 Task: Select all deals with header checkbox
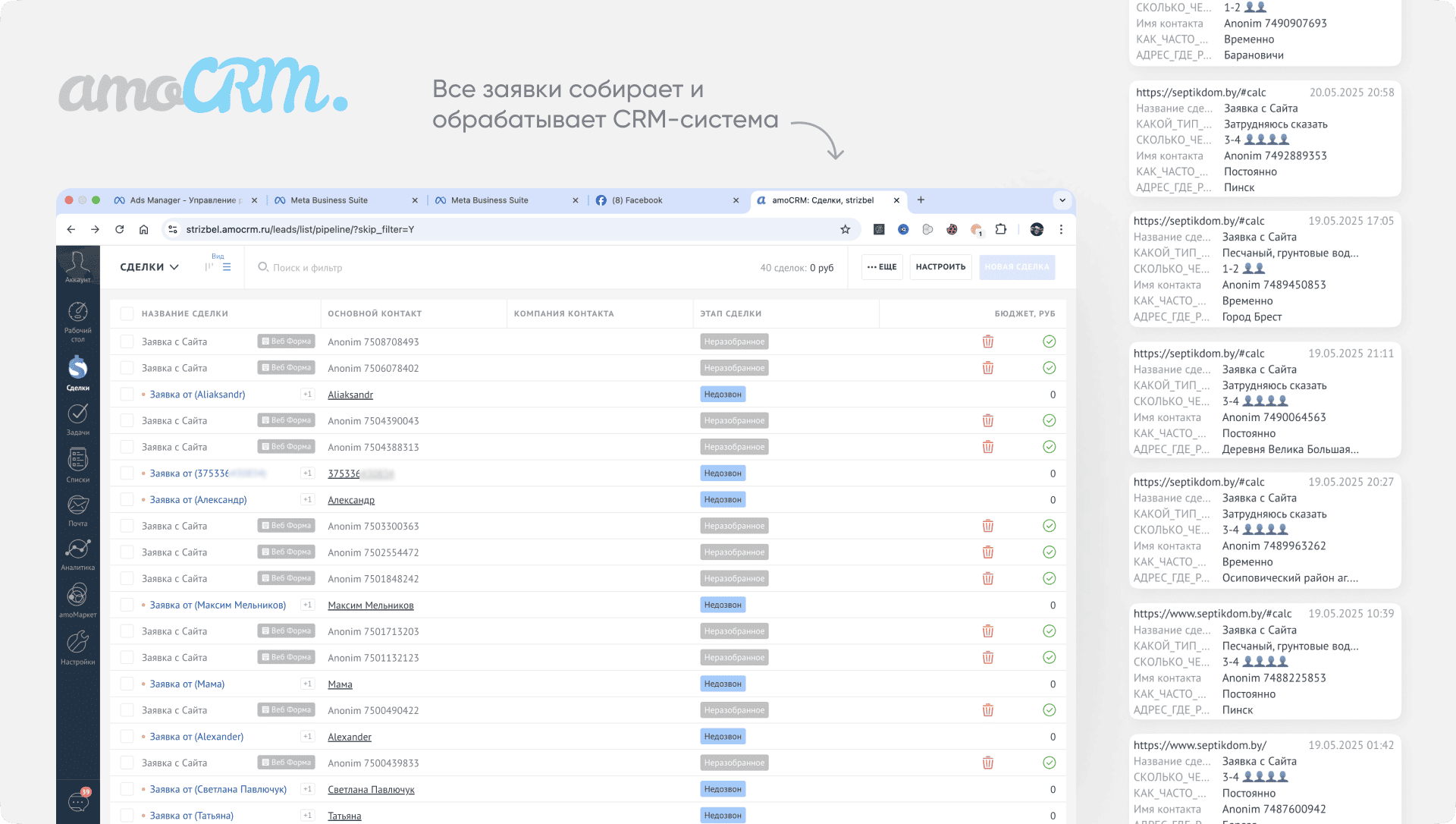click(127, 313)
